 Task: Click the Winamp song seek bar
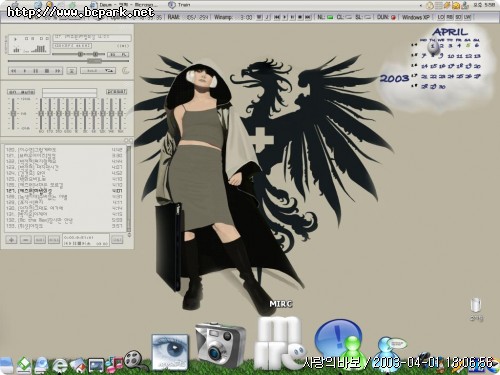click(68, 61)
